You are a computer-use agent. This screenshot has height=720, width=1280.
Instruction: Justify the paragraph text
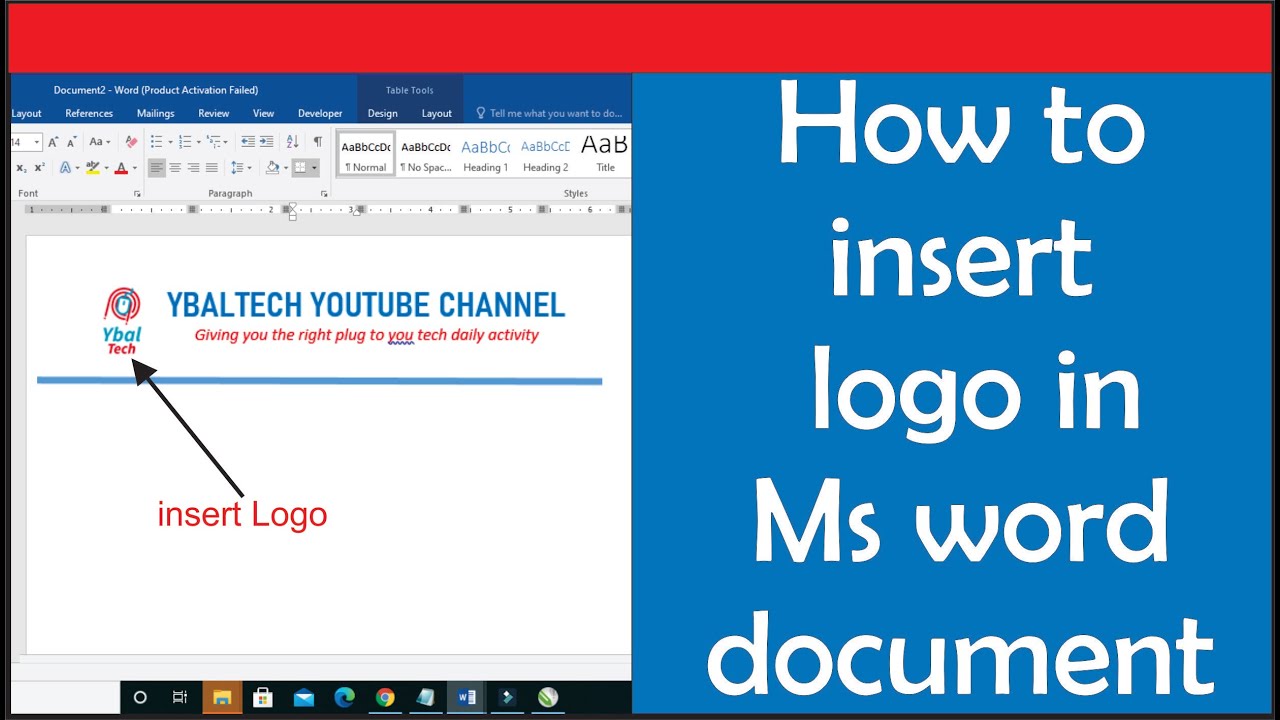(x=212, y=168)
